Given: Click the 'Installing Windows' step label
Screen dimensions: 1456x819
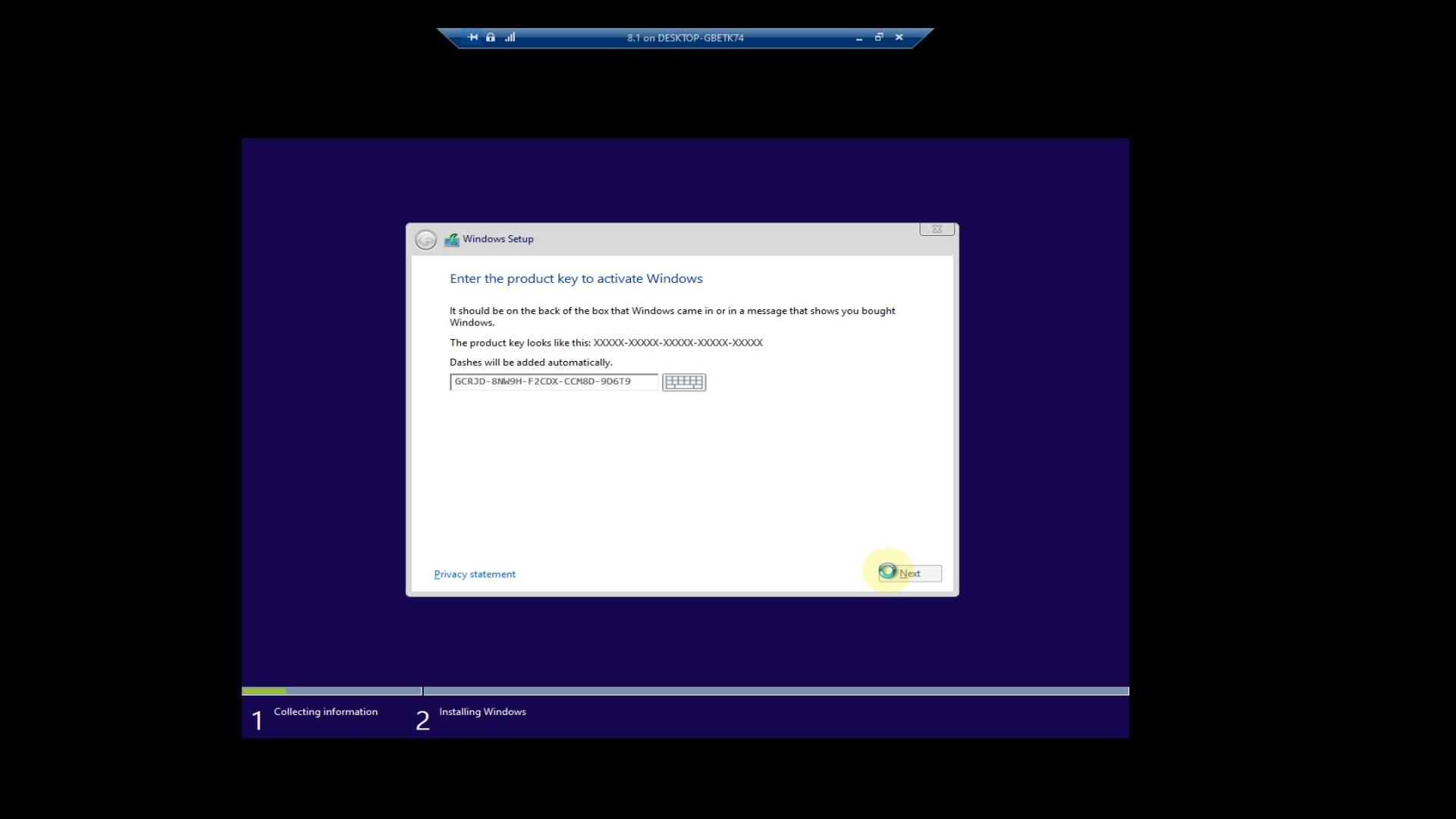Looking at the screenshot, I should tap(482, 711).
